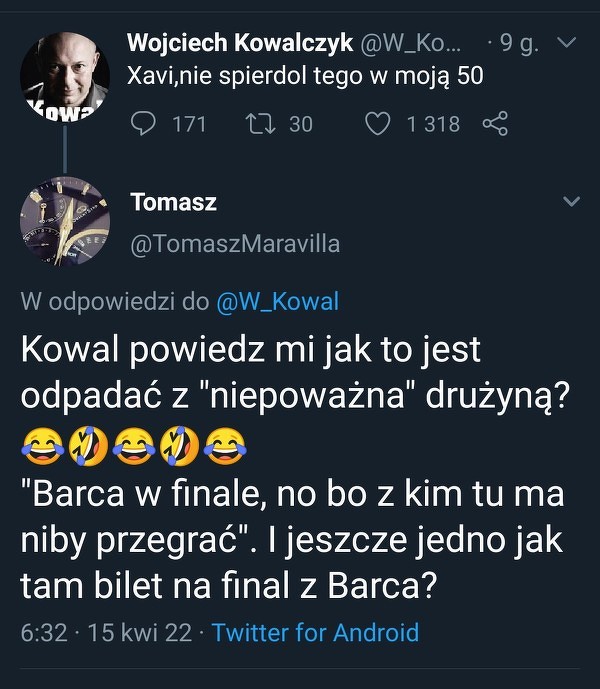
Task: Expand the chevron menu beside Tomasz
Action: (571, 202)
